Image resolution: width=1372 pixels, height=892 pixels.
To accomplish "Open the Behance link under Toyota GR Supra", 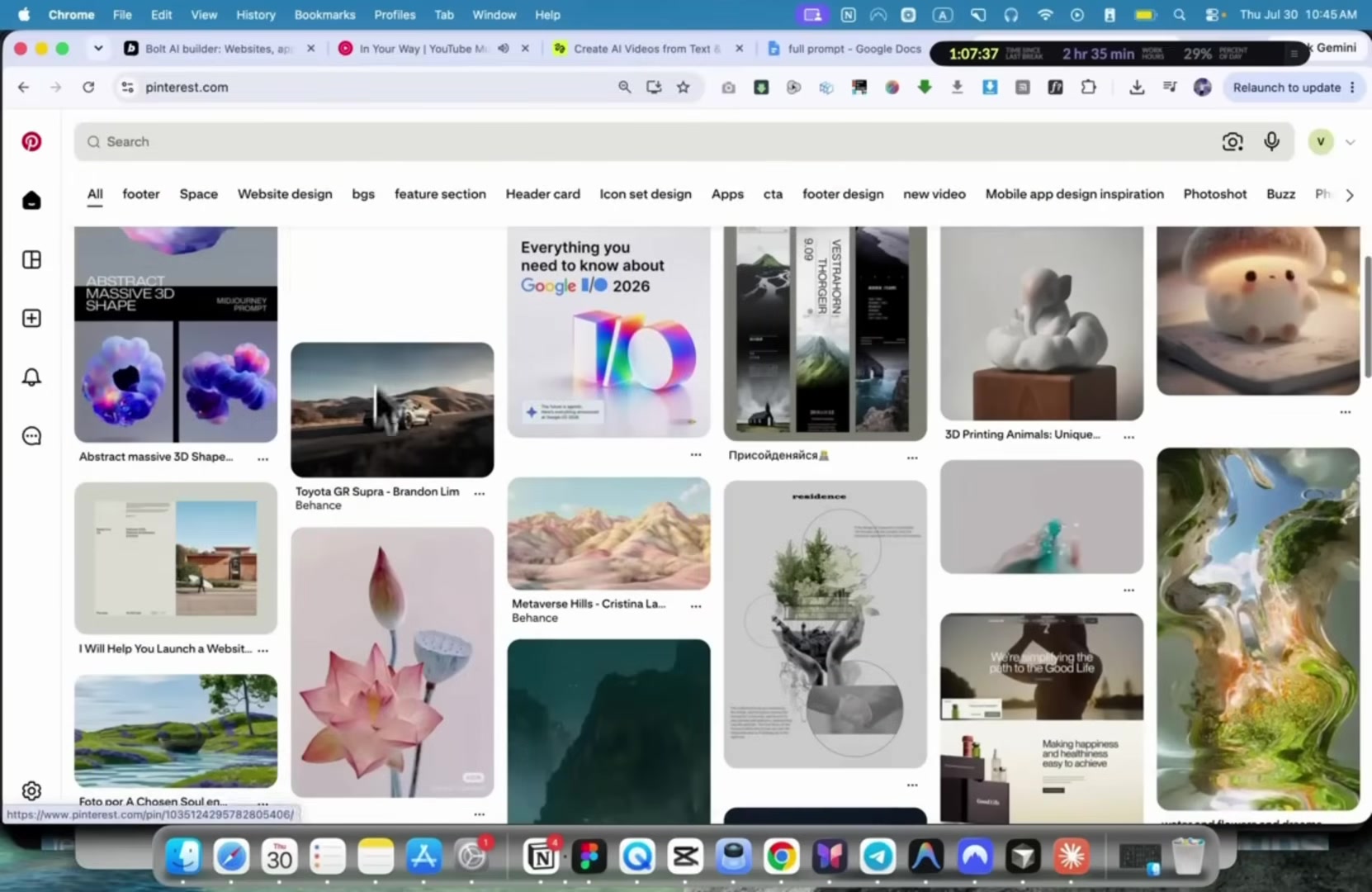I will coord(318,505).
